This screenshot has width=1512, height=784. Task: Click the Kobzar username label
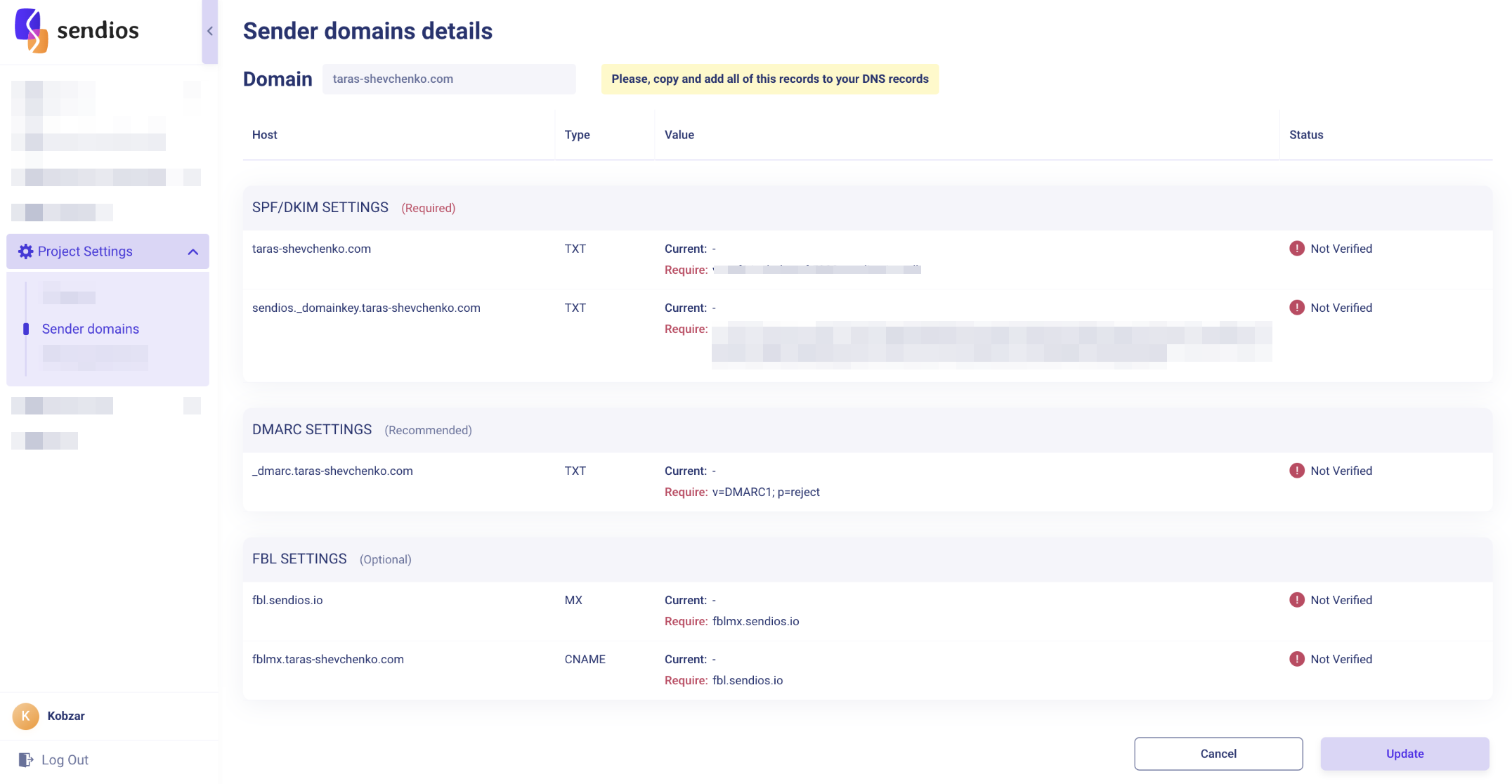(66, 716)
